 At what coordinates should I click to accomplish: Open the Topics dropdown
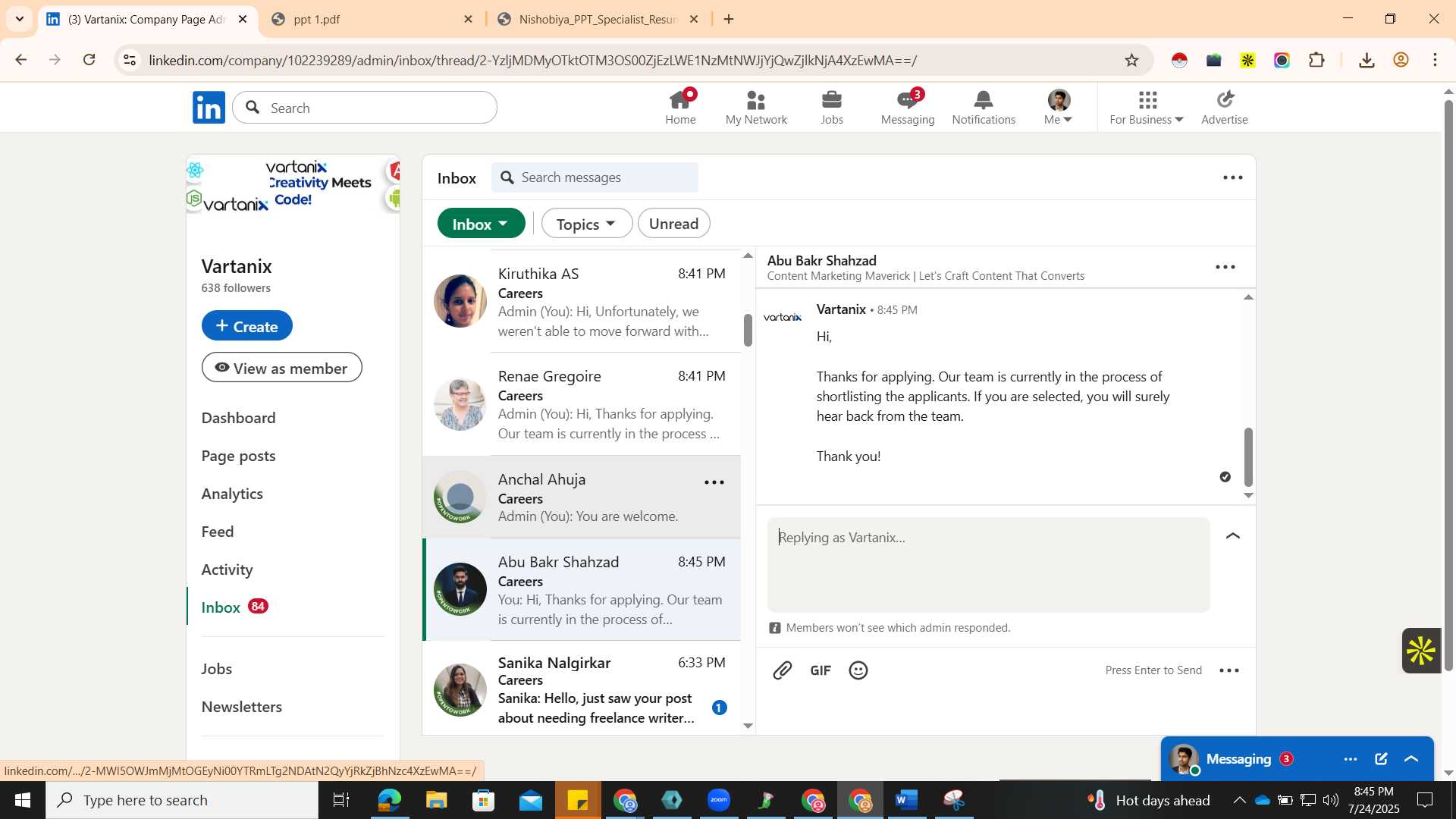pos(586,224)
